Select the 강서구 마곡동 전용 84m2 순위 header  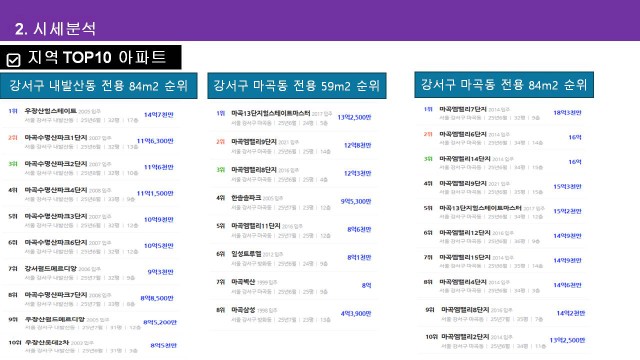[x=504, y=85]
